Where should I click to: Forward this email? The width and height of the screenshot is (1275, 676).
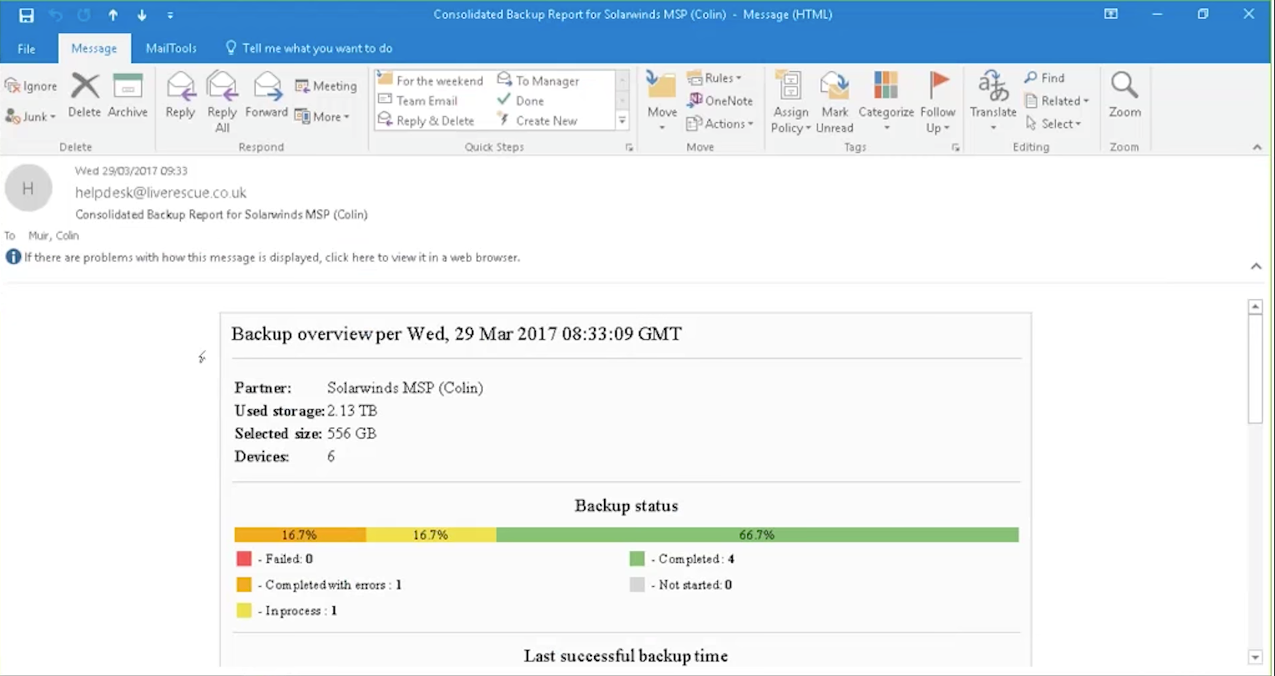point(267,97)
